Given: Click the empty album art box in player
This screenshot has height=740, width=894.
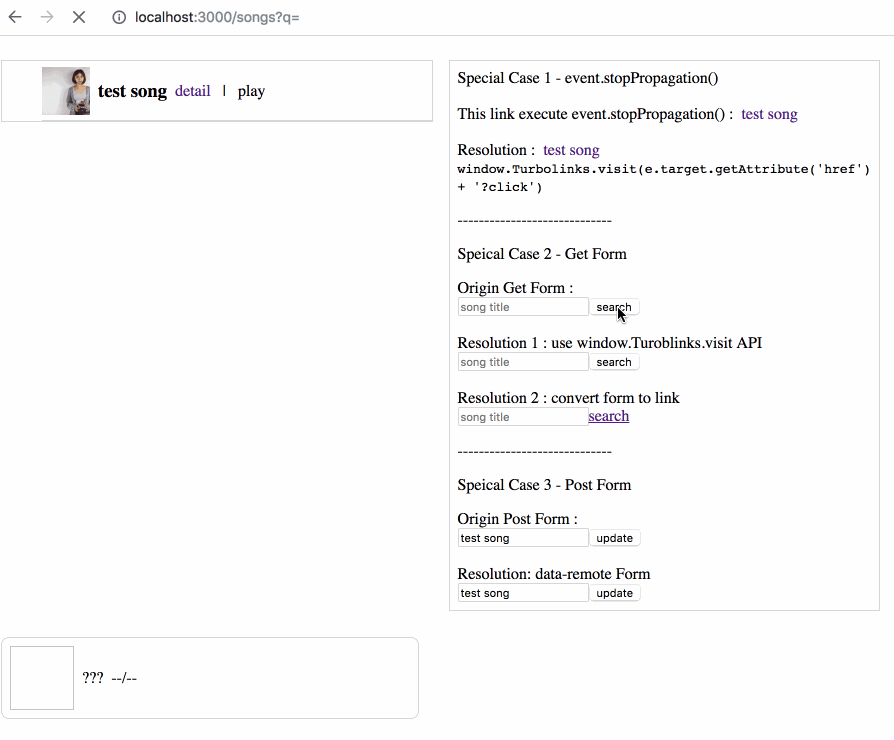Looking at the screenshot, I should (42, 678).
